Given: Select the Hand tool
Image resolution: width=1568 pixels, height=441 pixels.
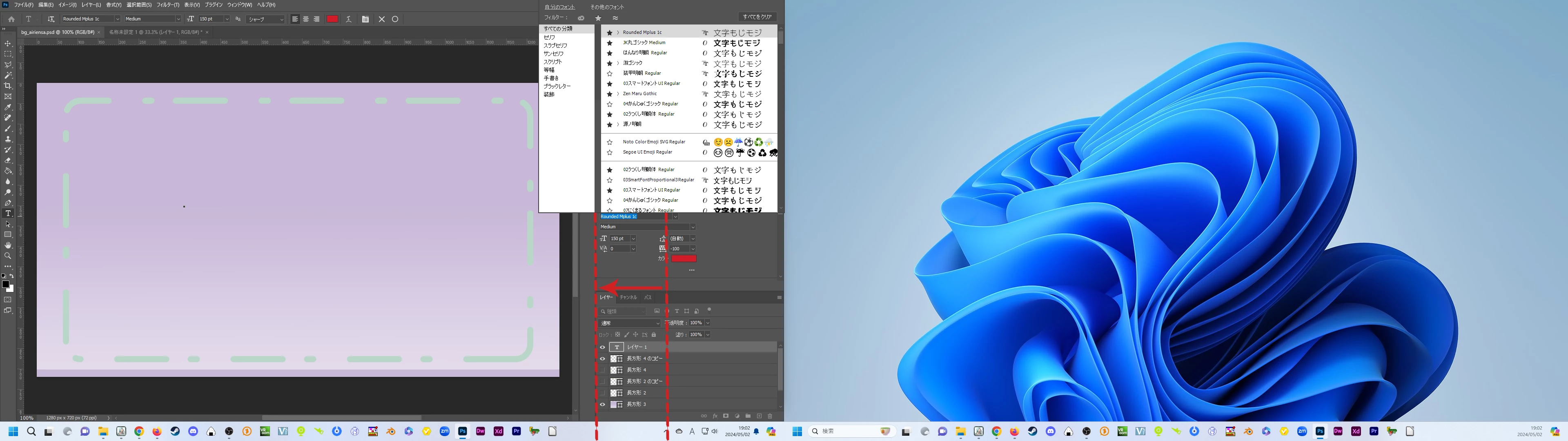Looking at the screenshot, I should click(x=8, y=245).
